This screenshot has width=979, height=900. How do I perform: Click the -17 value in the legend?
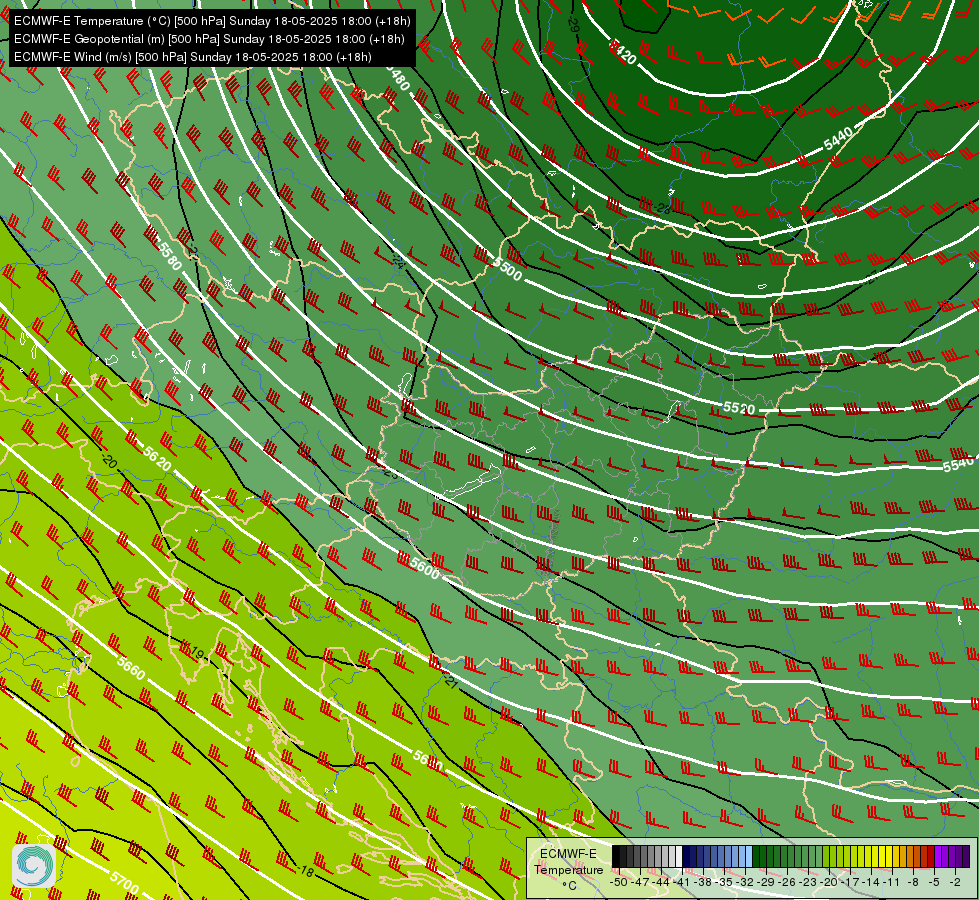pos(852,882)
